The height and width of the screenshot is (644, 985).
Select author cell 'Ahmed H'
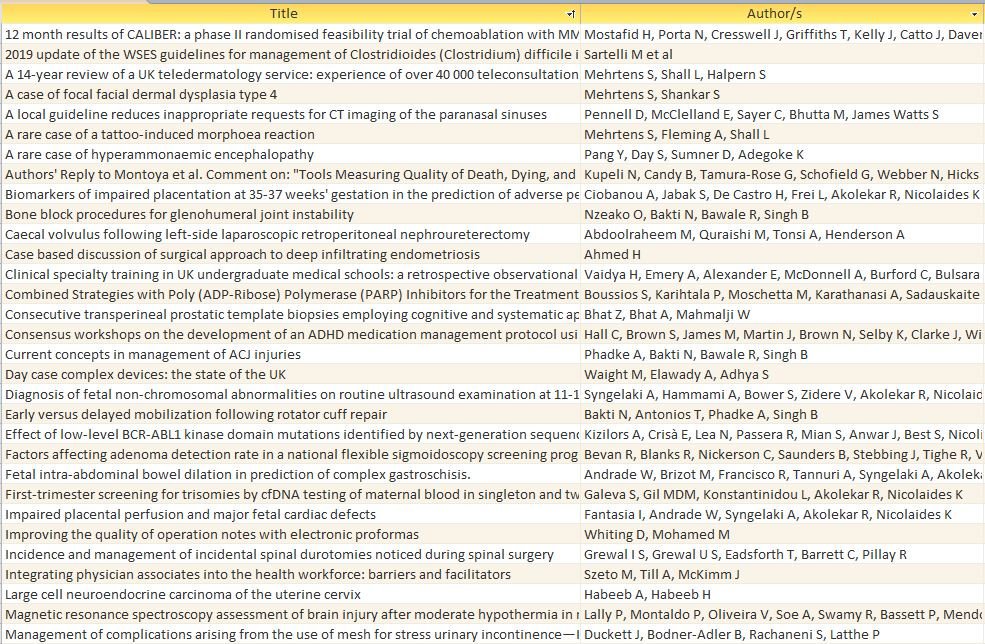tap(783, 254)
